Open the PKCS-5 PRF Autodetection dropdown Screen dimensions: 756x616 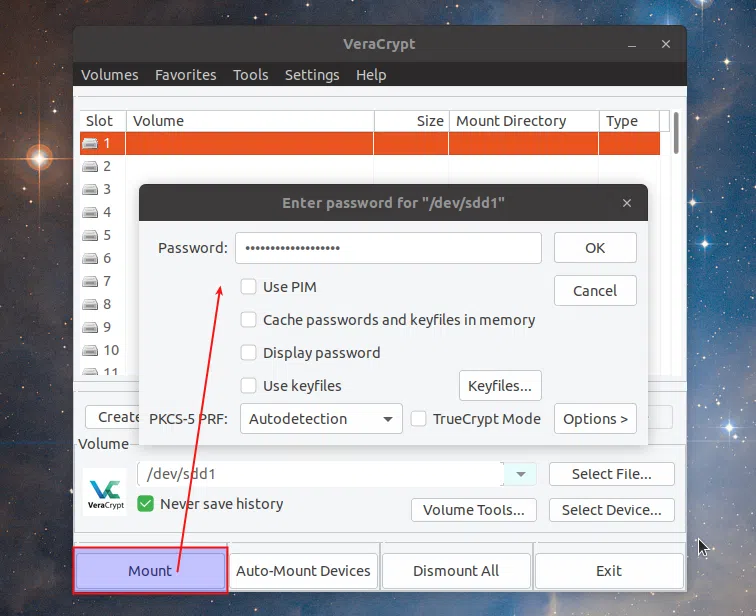pos(321,418)
